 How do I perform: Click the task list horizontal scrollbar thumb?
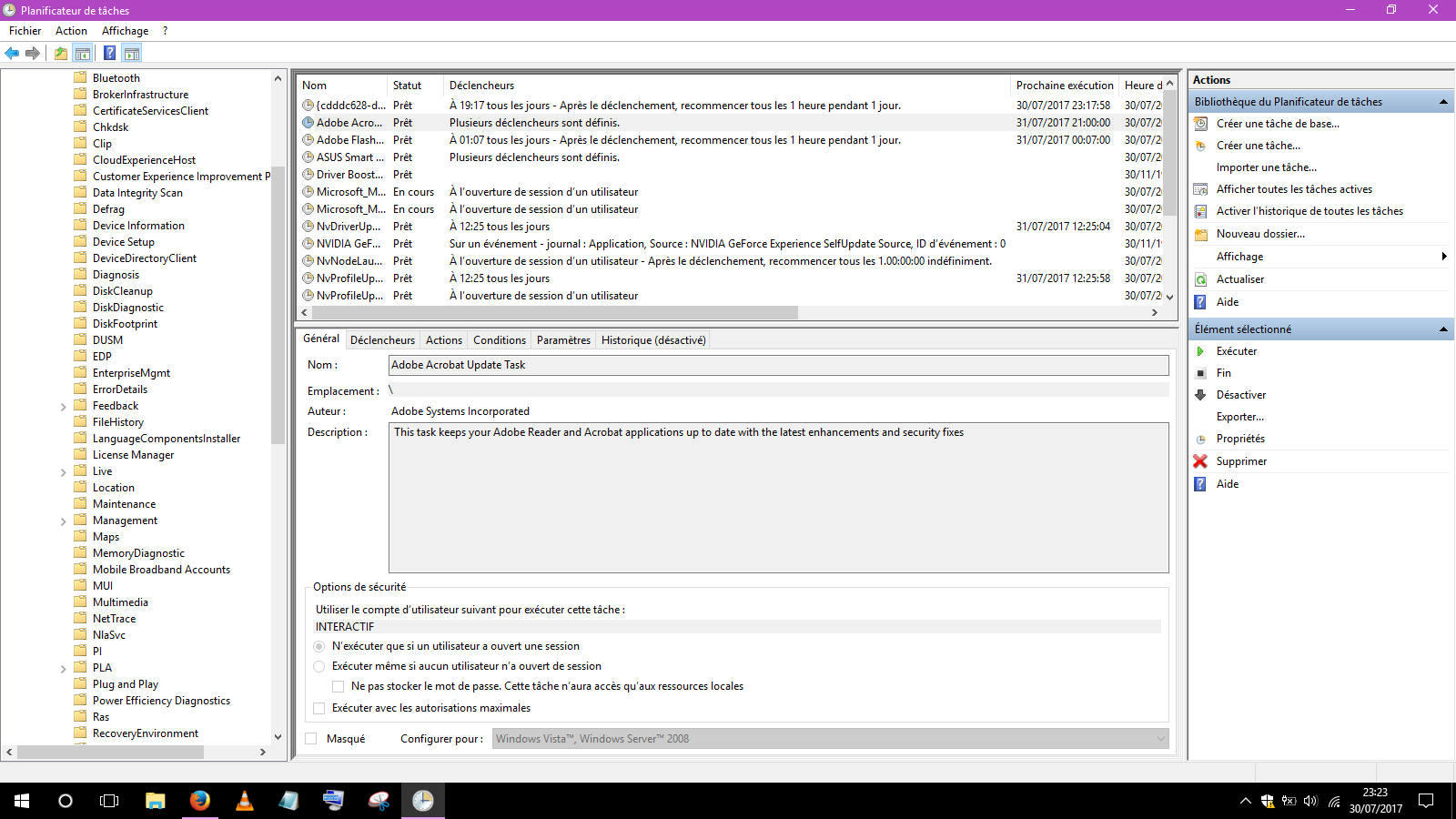point(554,312)
